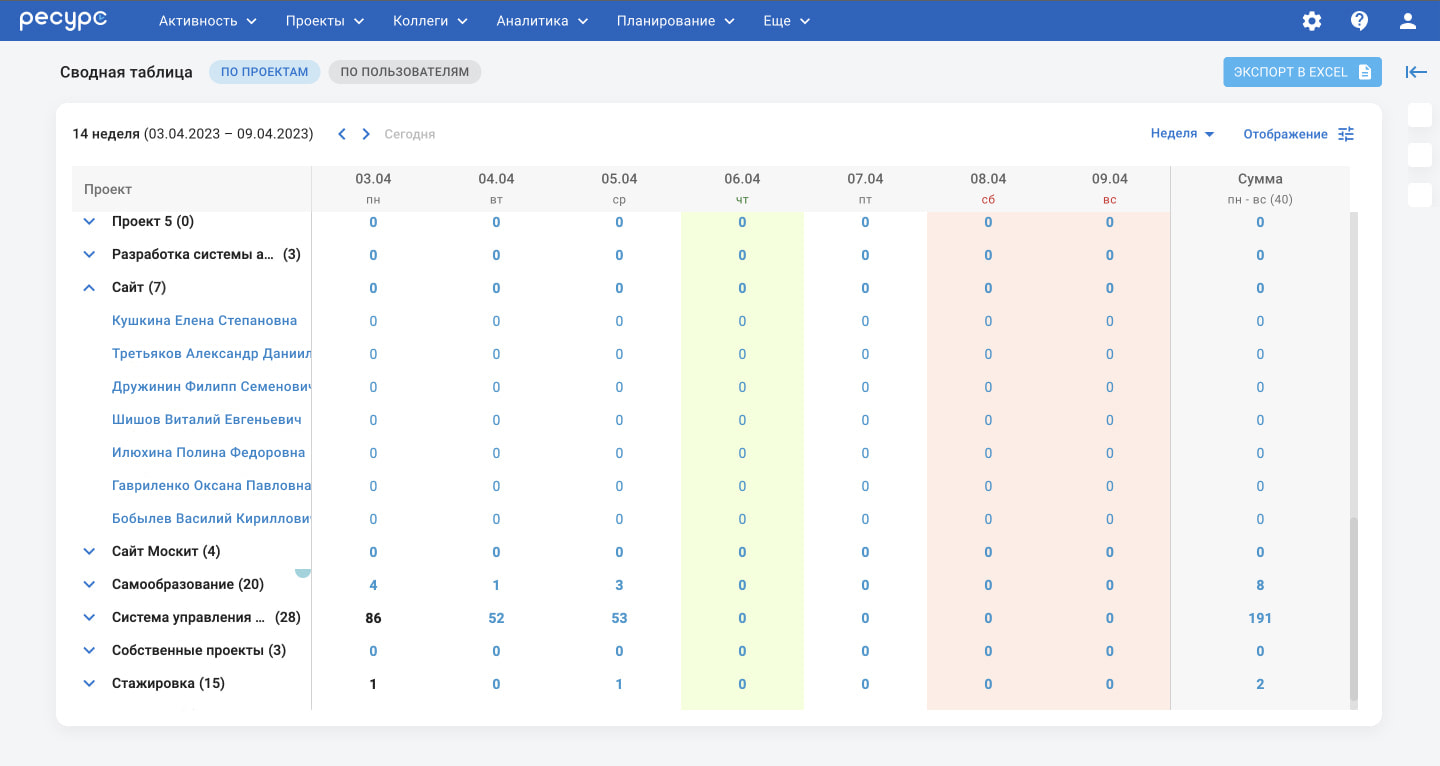Open Шишов Виталий Евгеньевич link

pos(207,420)
